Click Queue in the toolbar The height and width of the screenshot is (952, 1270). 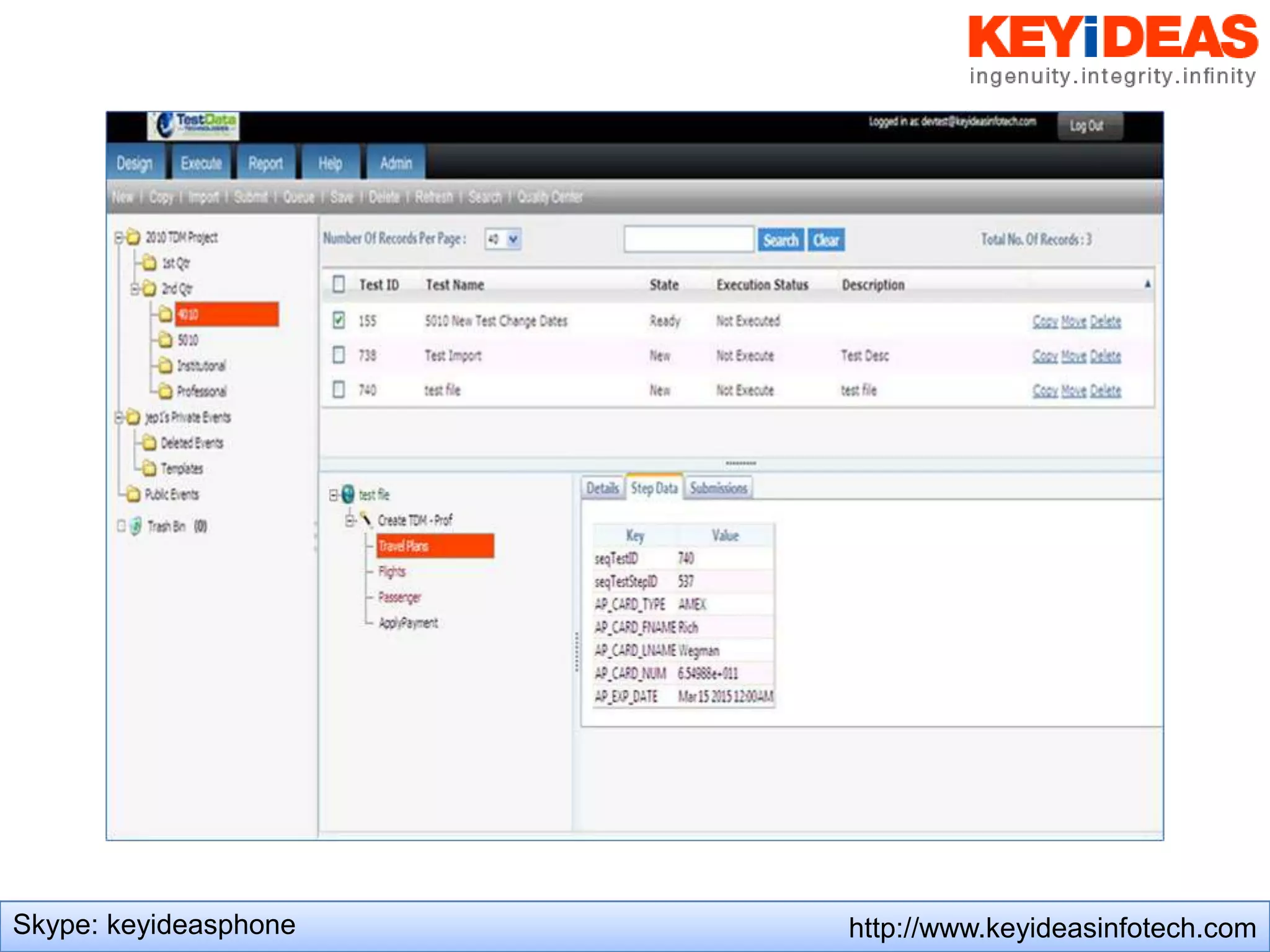click(299, 197)
